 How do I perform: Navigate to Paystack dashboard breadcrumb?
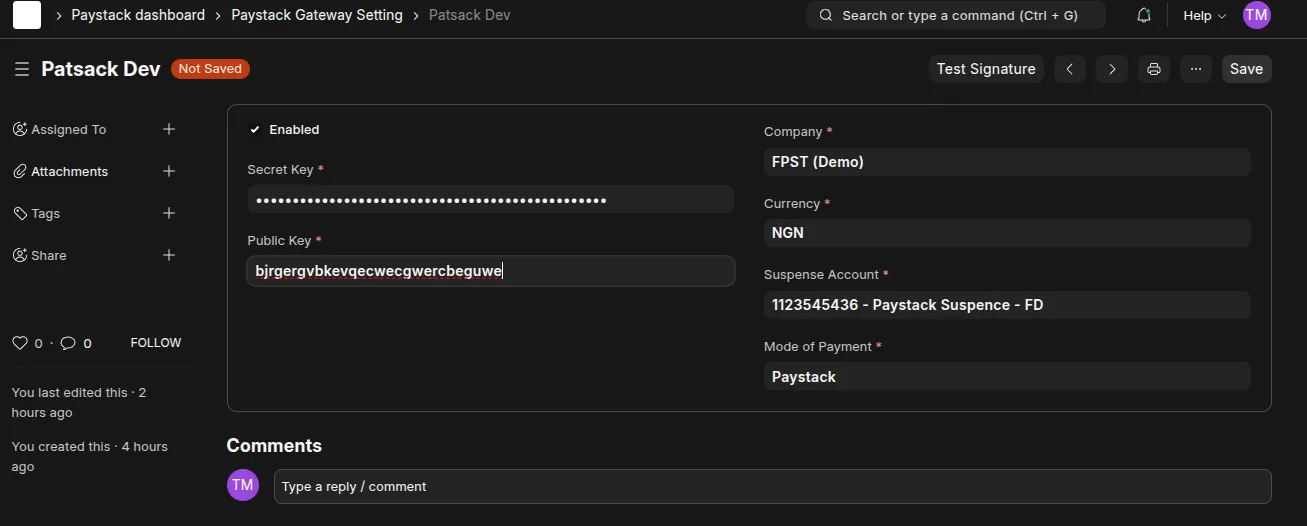(x=138, y=15)
